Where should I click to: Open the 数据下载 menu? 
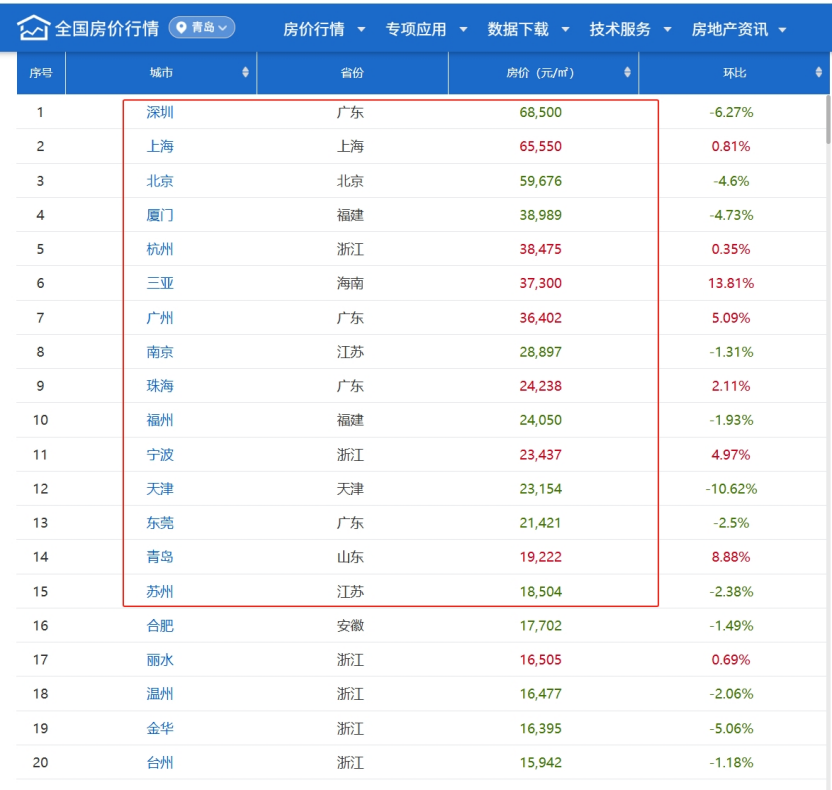518,29
